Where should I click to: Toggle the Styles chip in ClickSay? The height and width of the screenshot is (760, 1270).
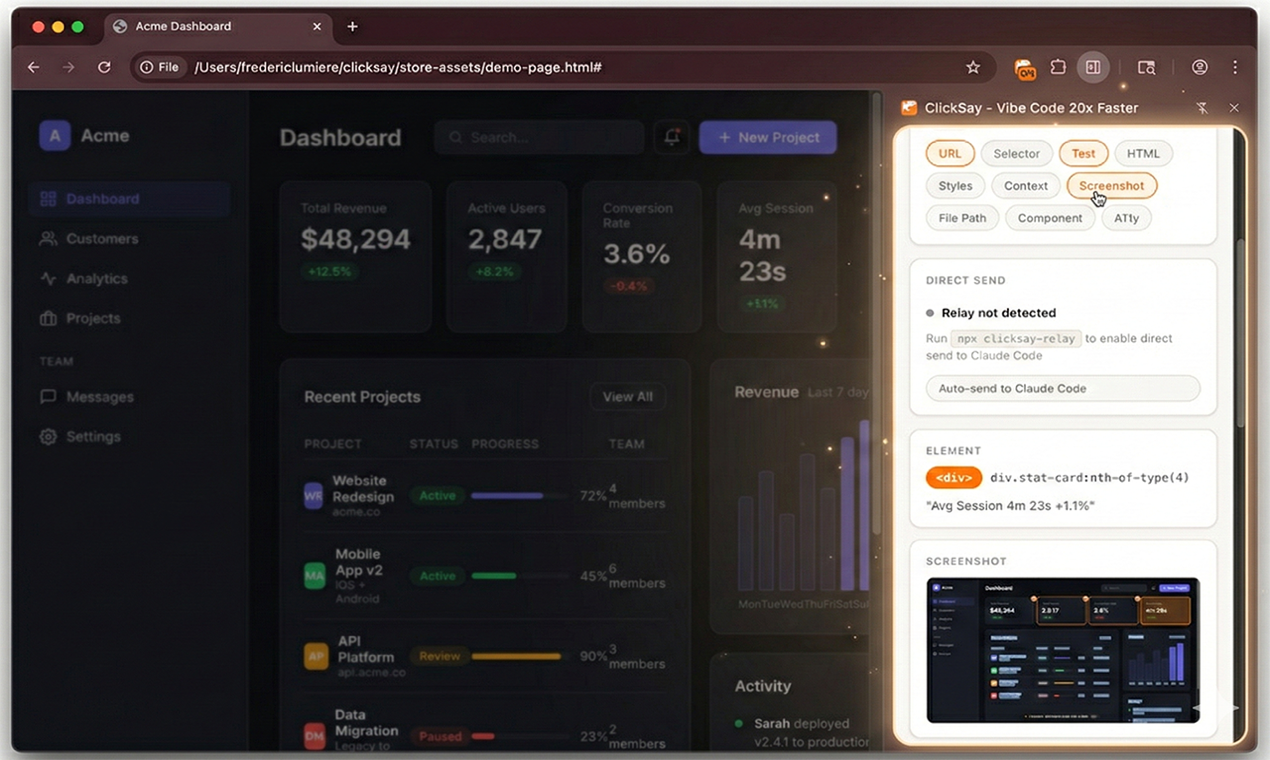click(955, 186)
